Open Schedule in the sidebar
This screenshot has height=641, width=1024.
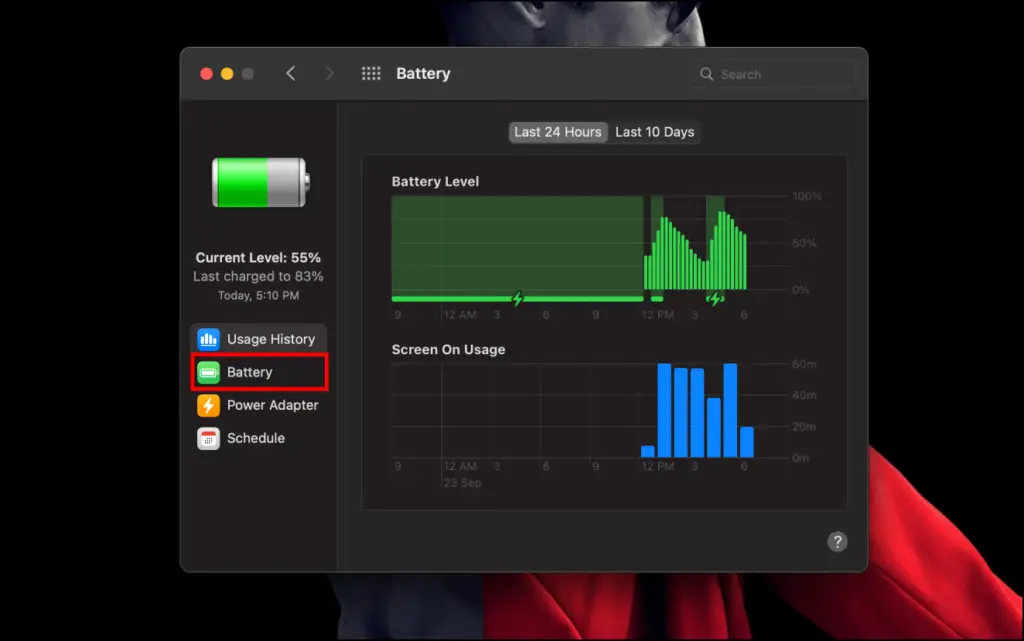tap(259, 438)
